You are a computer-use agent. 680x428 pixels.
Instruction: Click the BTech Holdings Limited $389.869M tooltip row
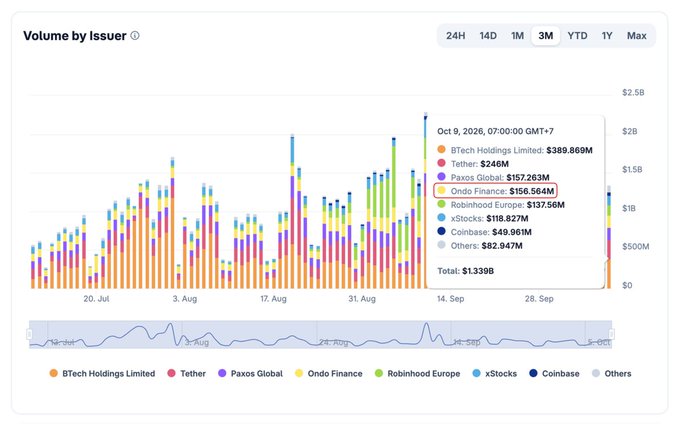pyautogui.click(x=515, y=150)
